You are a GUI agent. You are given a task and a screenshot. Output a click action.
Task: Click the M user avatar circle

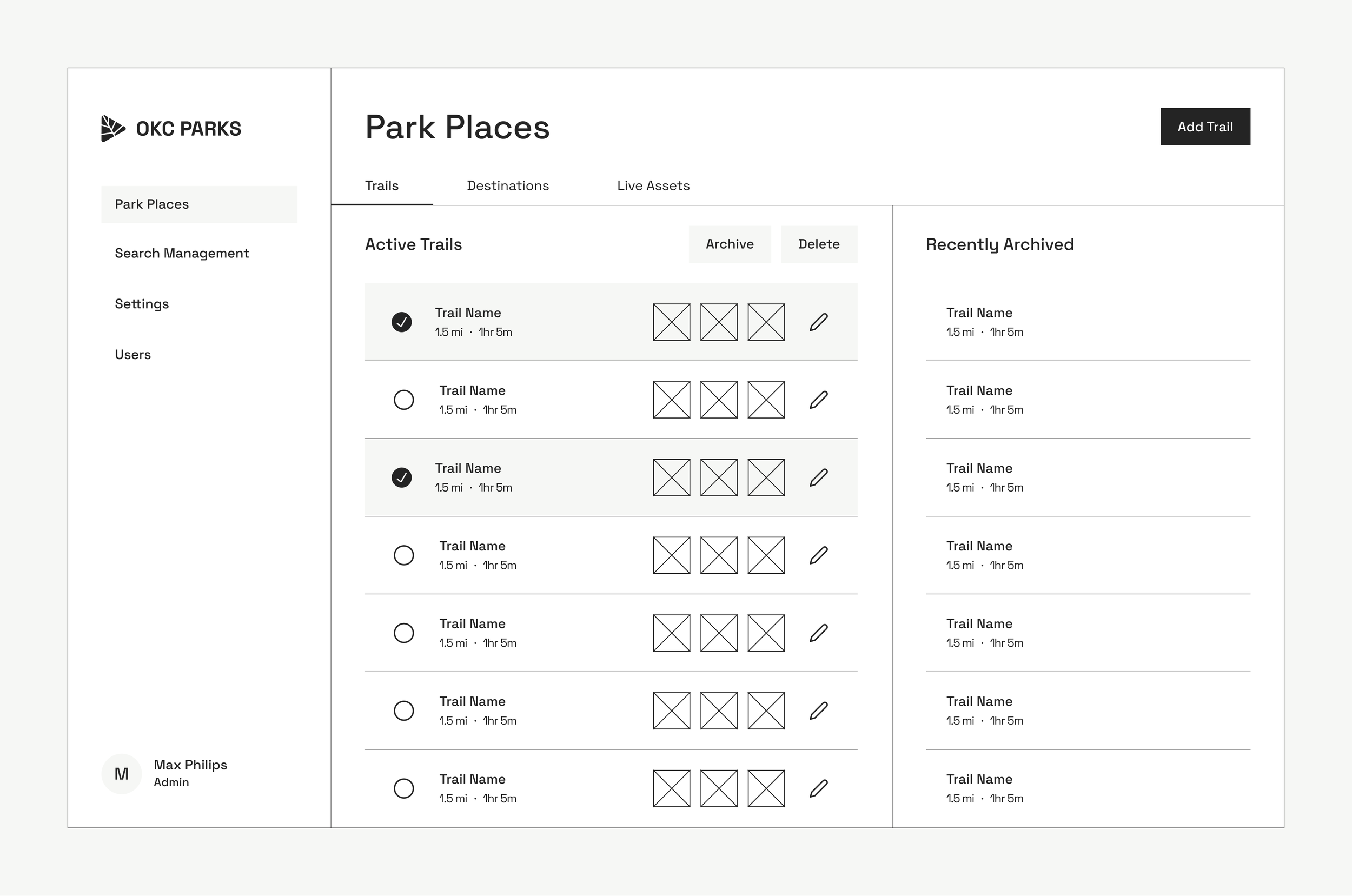pos(121,774)
